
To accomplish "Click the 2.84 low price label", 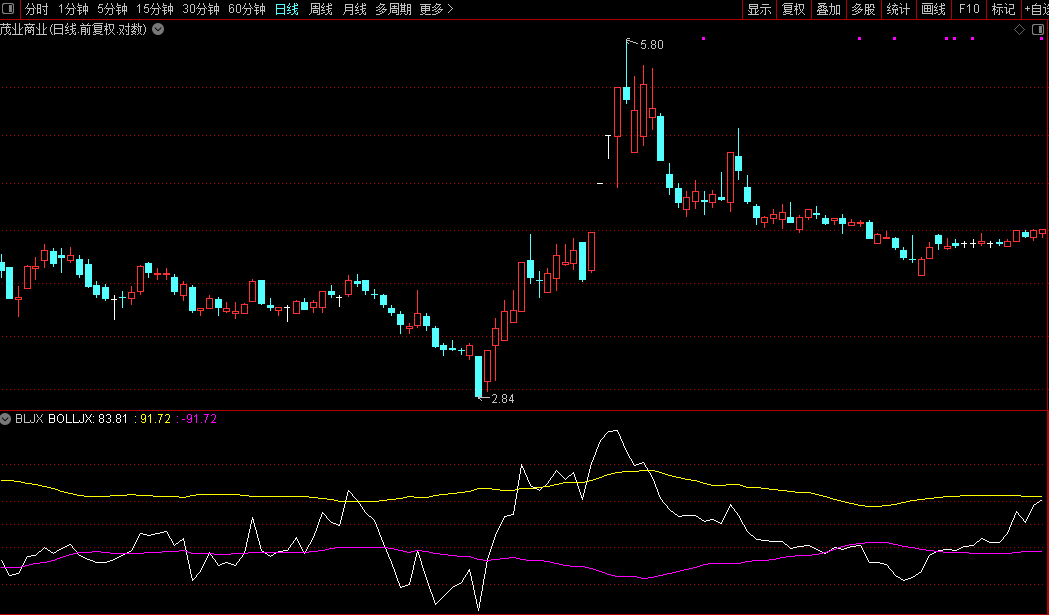I will [502, 399].
